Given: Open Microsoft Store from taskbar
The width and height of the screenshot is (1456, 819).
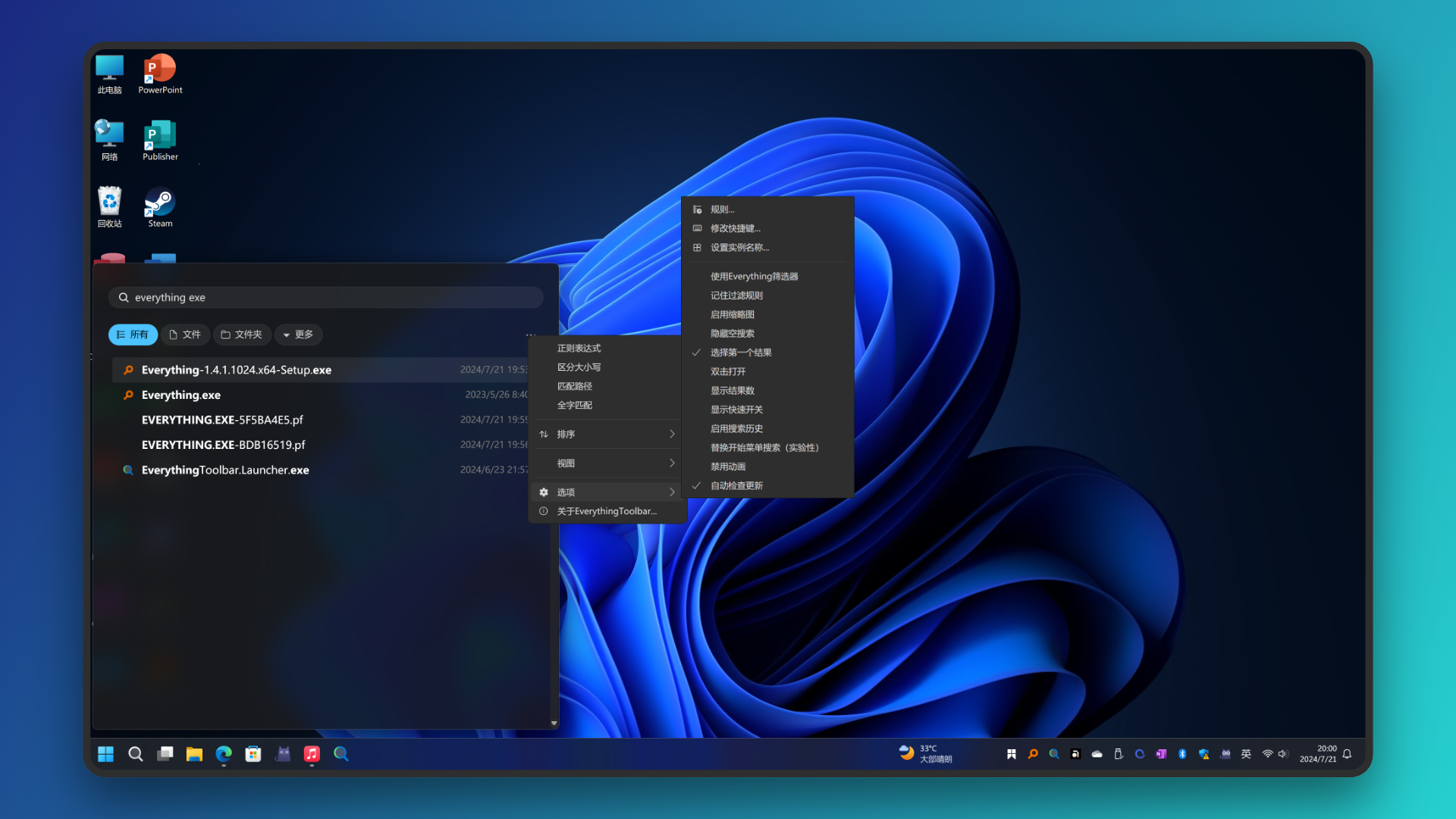Looking at the screenshot, I should [x=253, y=754].
